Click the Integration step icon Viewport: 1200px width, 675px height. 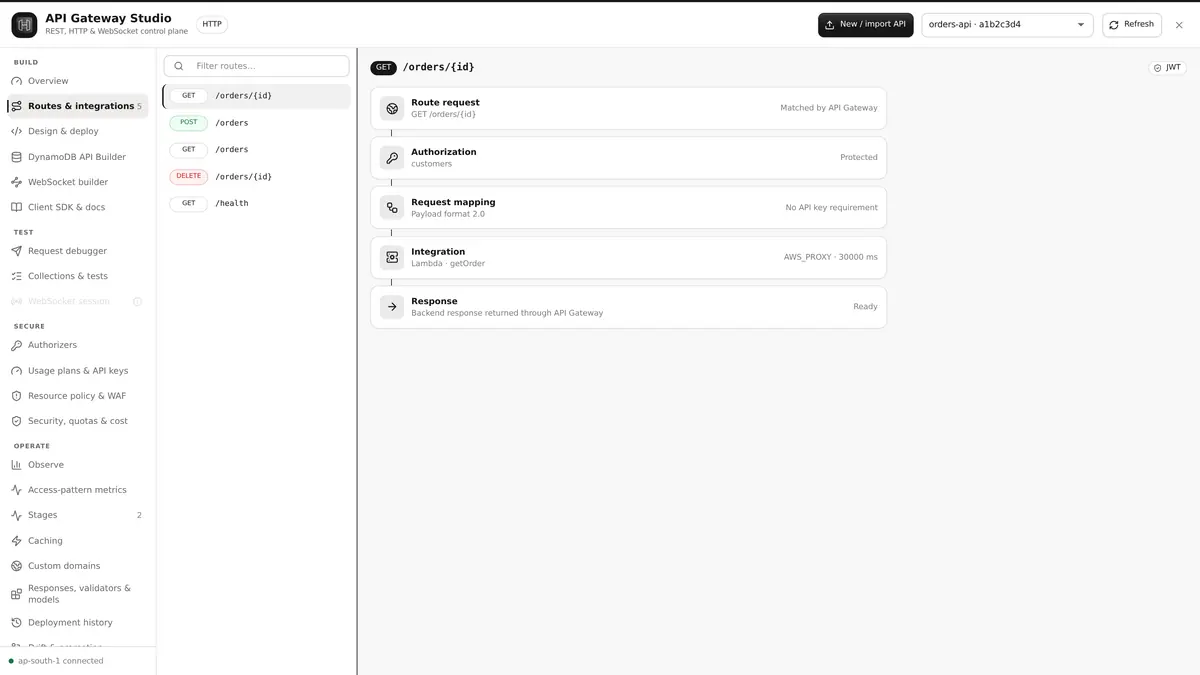(392, 257)
